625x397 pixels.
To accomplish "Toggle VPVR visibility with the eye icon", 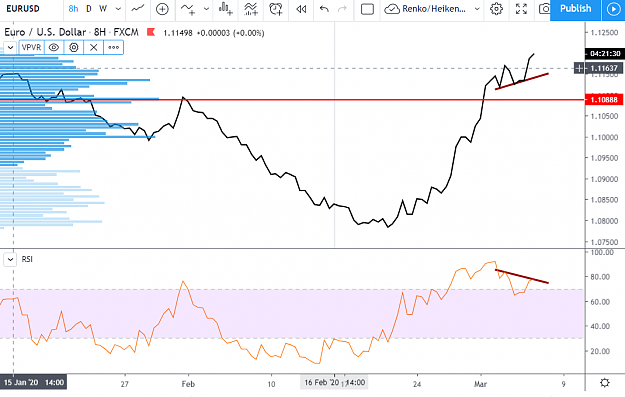I will tap(54, 47).
